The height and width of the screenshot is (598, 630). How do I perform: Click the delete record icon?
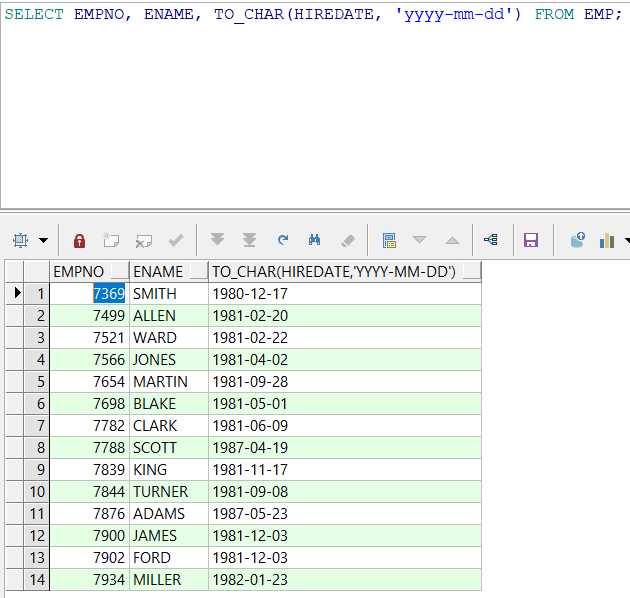144,241
